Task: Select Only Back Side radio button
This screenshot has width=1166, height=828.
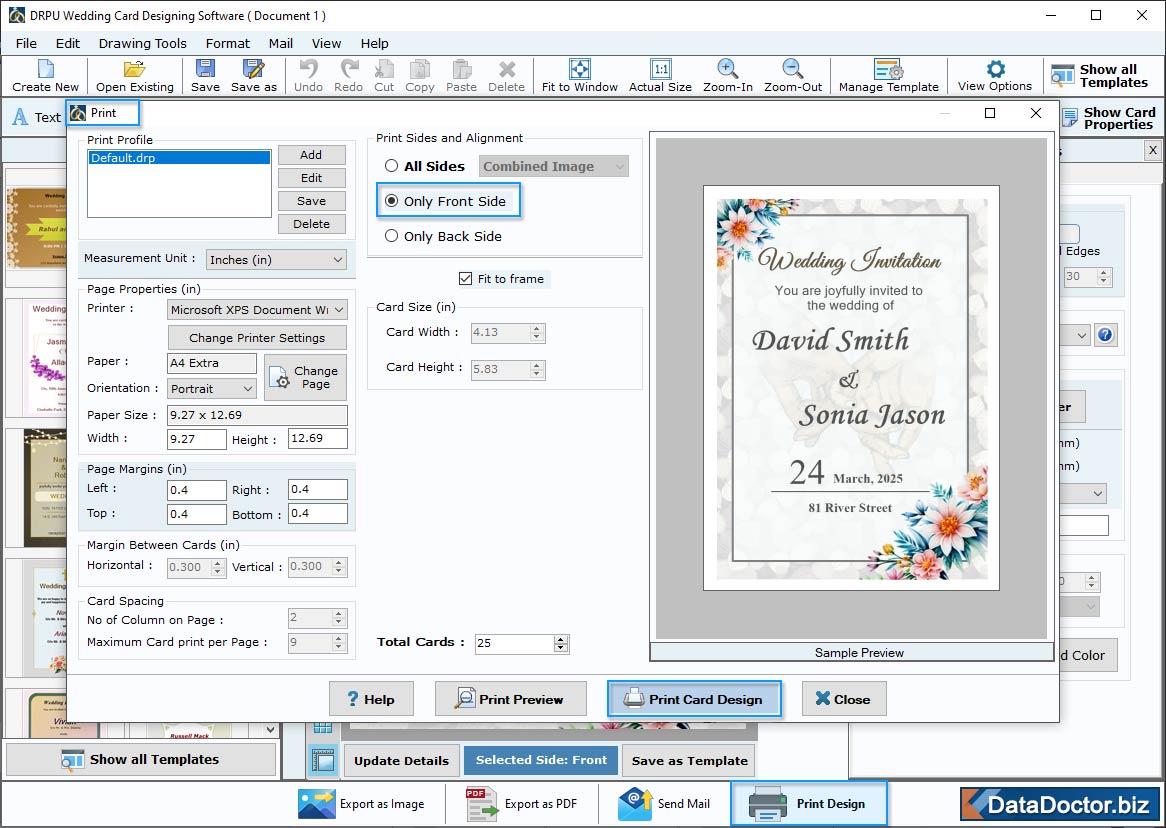Action: click(391, 236)
